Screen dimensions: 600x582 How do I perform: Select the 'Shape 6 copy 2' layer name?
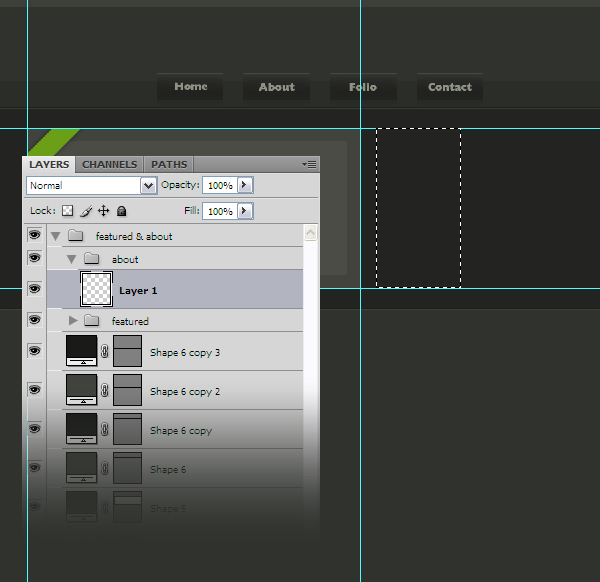pyautogui.click(x=185, y=391)
